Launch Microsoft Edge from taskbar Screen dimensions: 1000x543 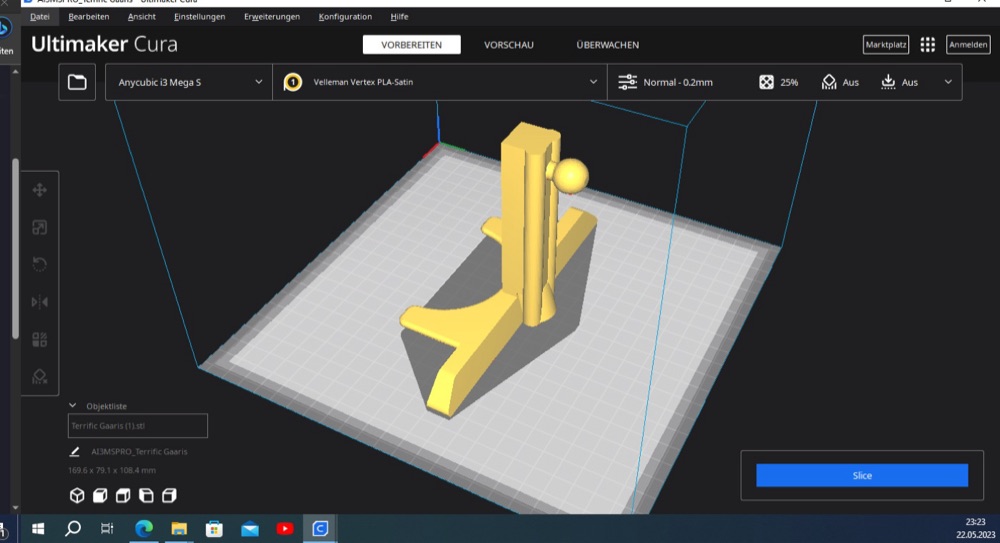pos(144,528)
